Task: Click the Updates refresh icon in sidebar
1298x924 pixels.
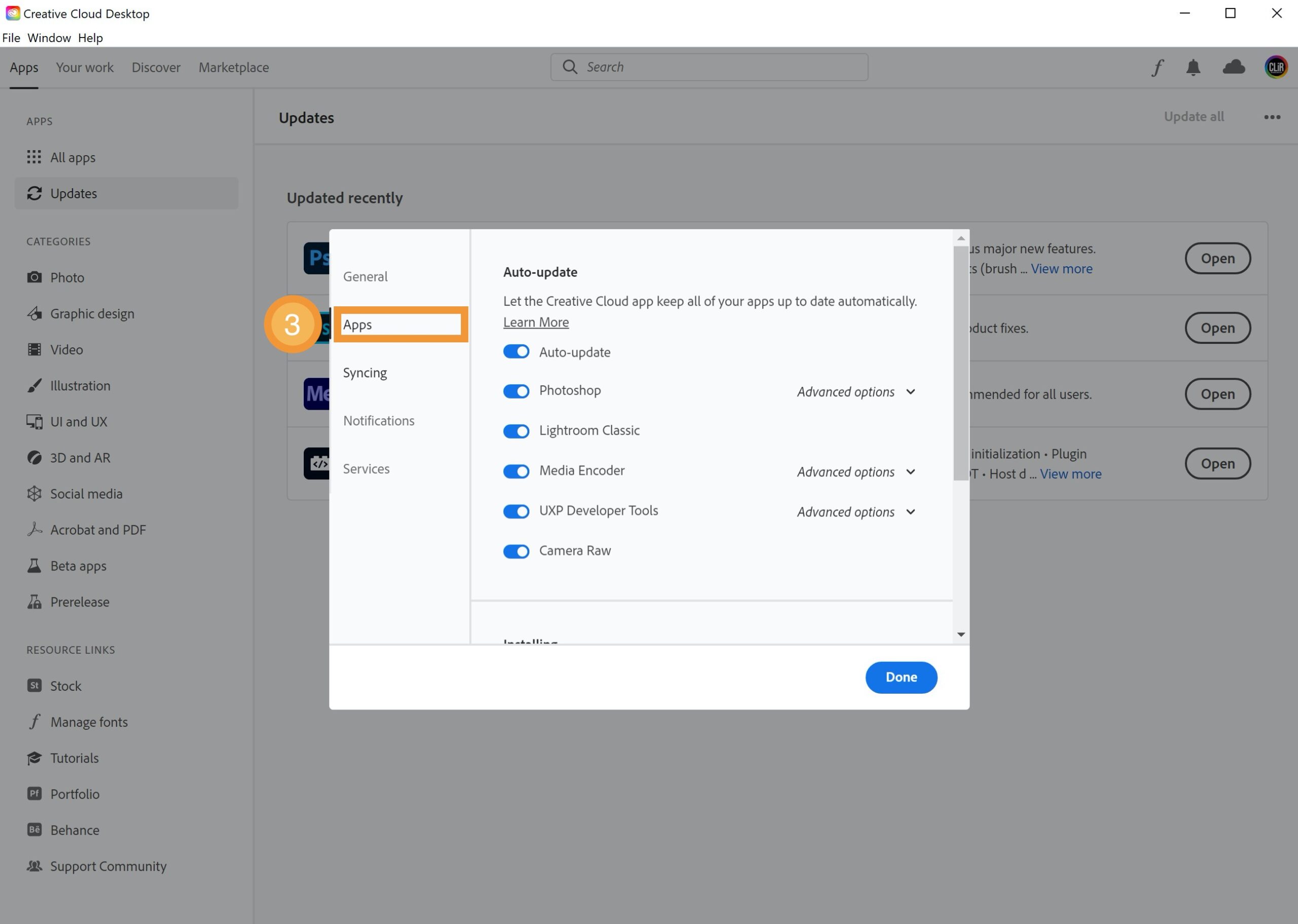Action: (34, 193)
